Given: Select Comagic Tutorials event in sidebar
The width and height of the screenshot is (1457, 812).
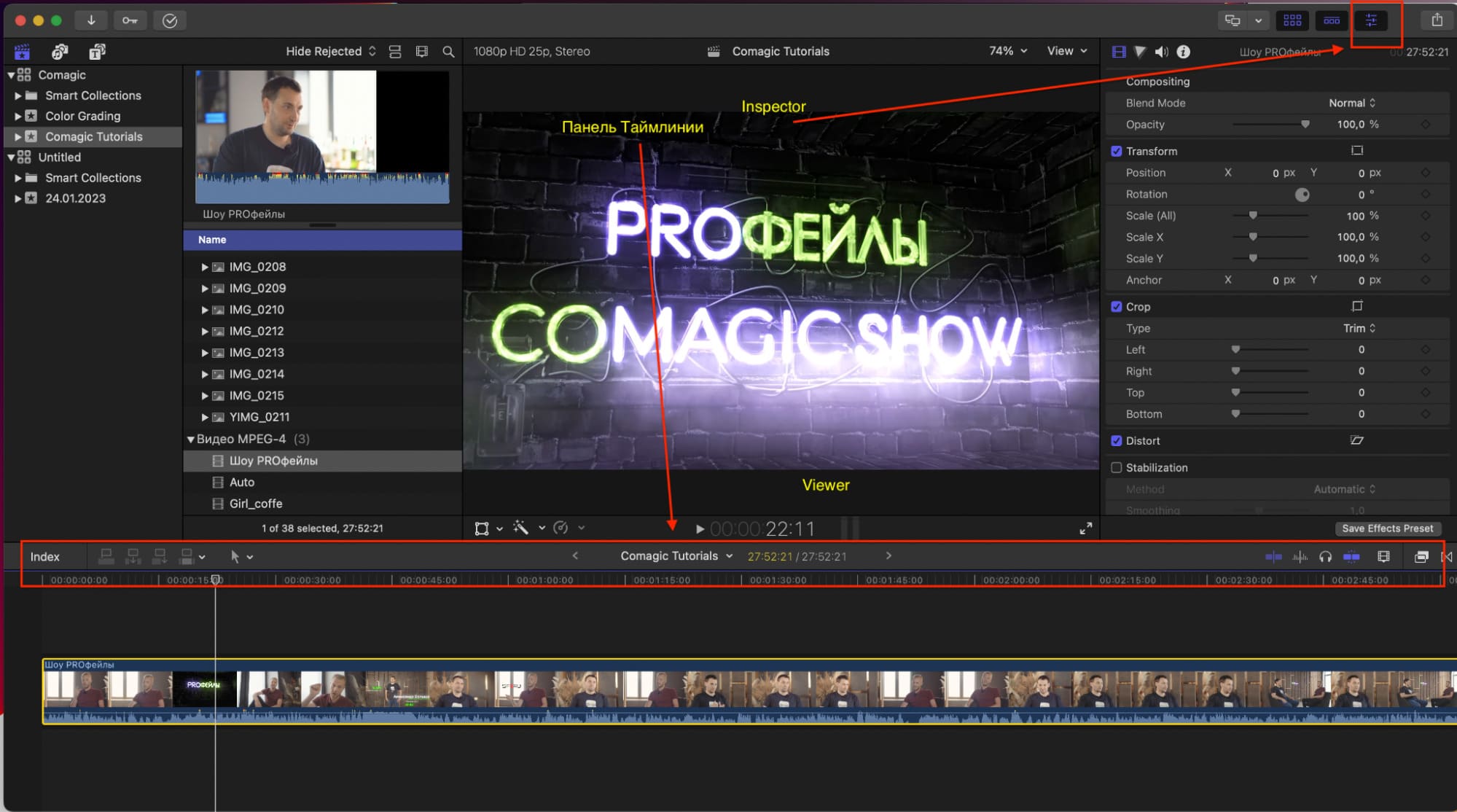Looking at the screenshot, I should [93, 136].
